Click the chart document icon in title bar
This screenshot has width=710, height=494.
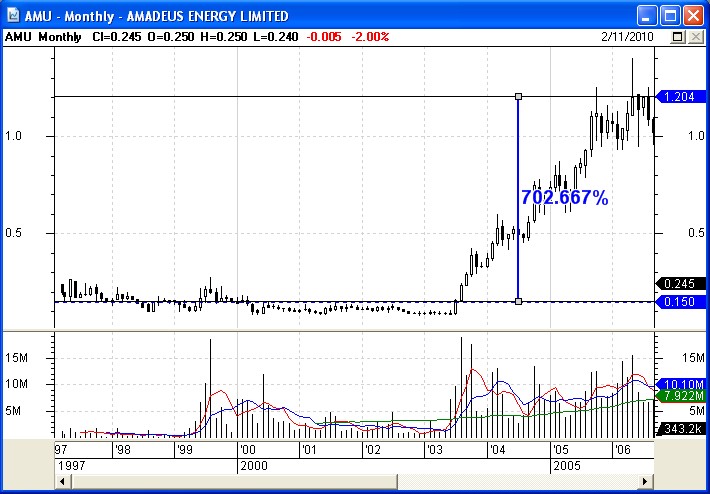pyautogui.click(x=13, y=16)
